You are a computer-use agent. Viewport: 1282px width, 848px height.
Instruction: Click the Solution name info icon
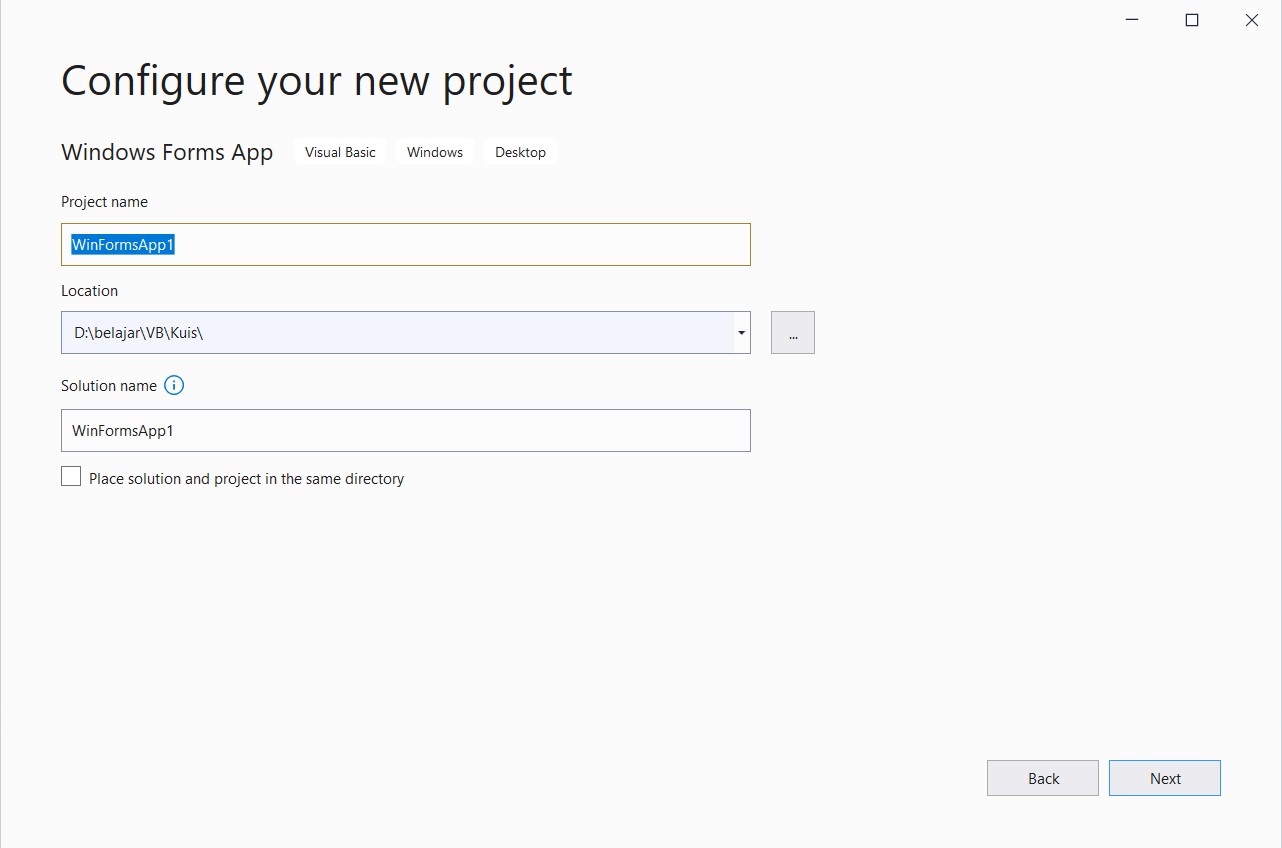(x=174, y=385)
